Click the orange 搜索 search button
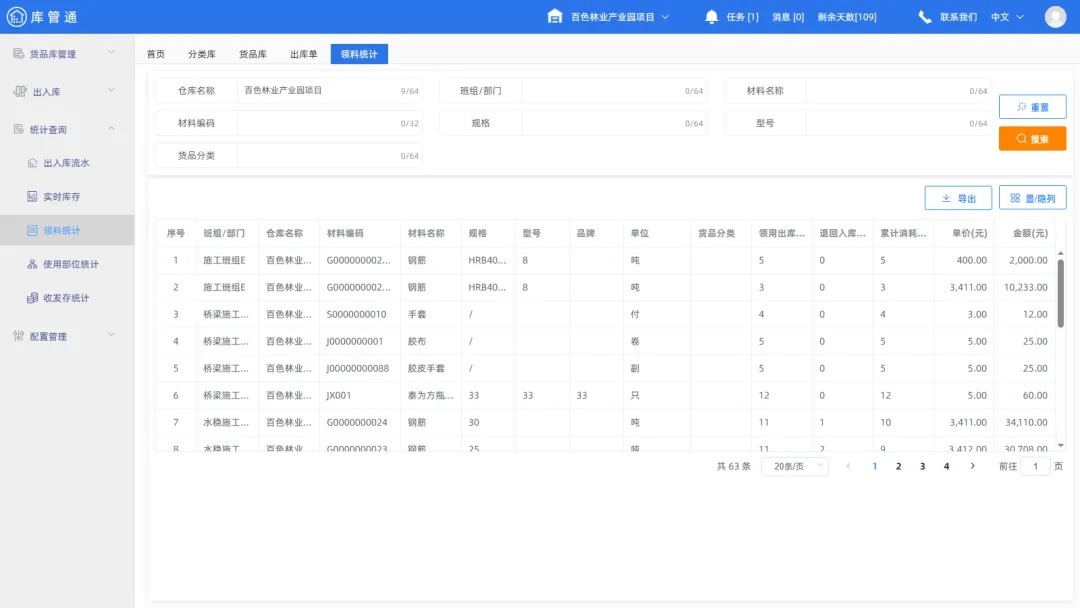Image resolution: width=1080 pixels, height=608 pixels. coord(1032,138)
